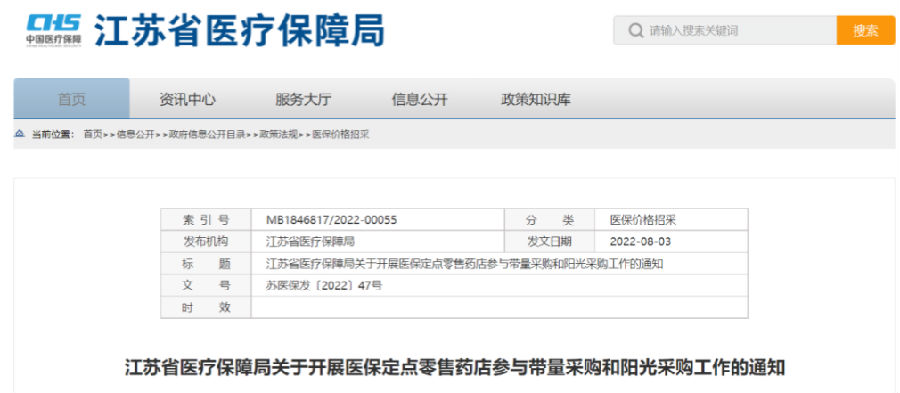The image size is (900, 393).
Task: Go to 首页 in the breadcrumb
Action: coord(92,134)
